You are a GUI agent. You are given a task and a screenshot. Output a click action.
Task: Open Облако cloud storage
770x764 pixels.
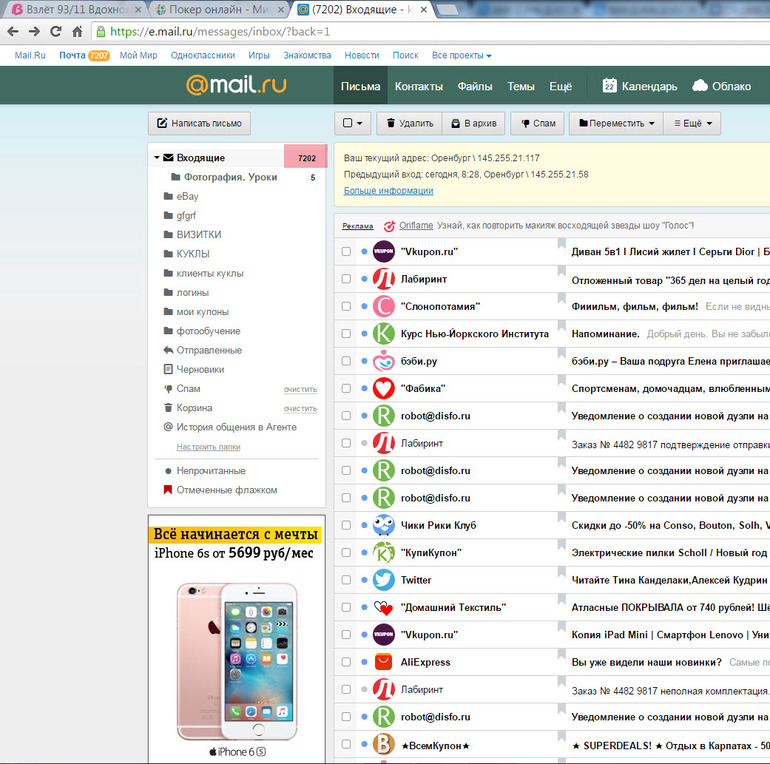coord(721,86)
